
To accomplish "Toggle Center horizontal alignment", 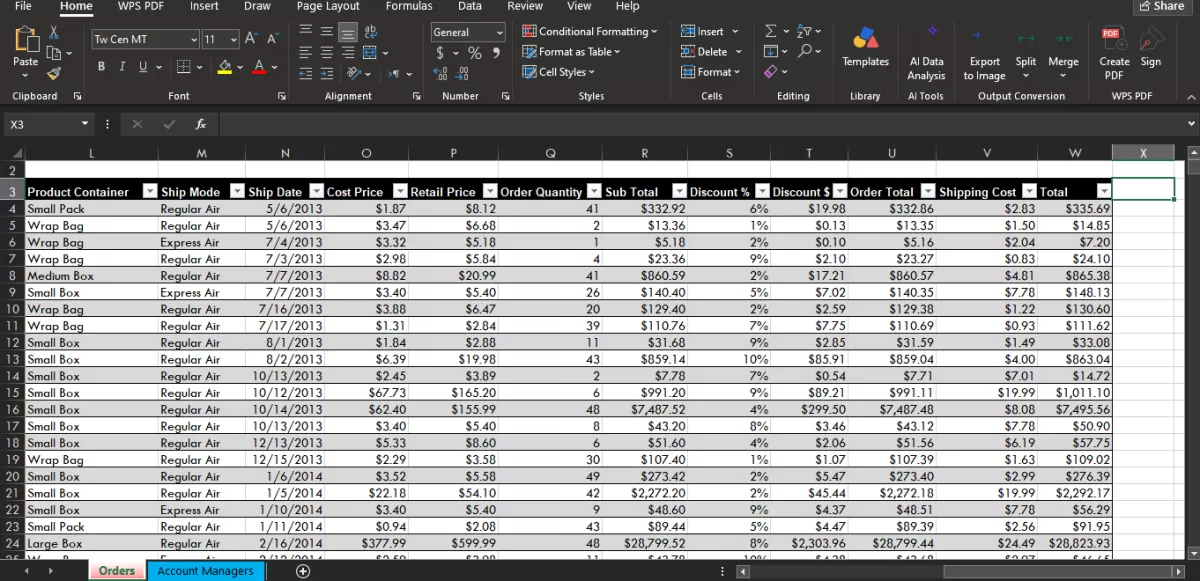I will click(327, 53).
